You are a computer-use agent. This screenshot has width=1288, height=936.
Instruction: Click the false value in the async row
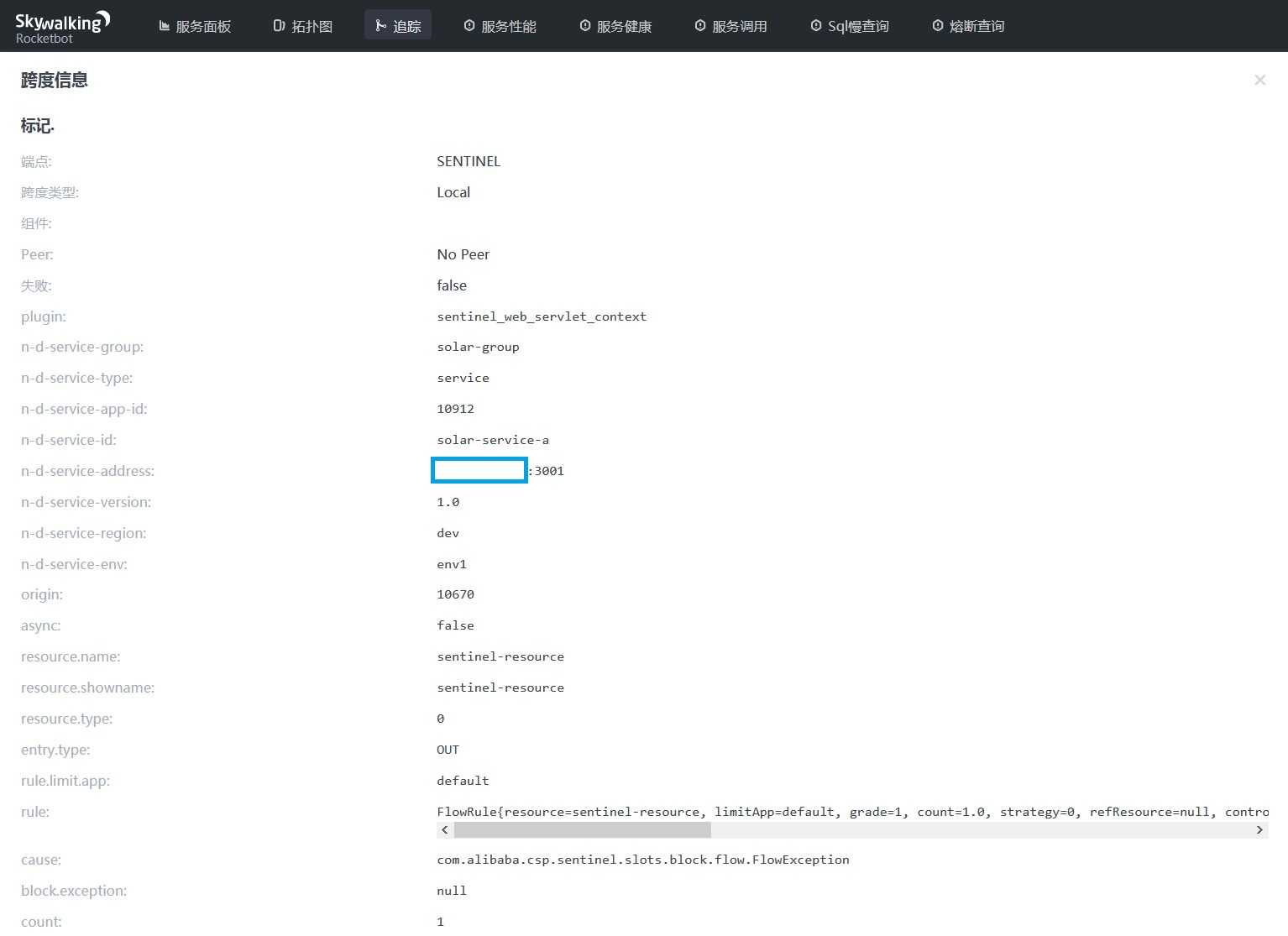[455, 625]
